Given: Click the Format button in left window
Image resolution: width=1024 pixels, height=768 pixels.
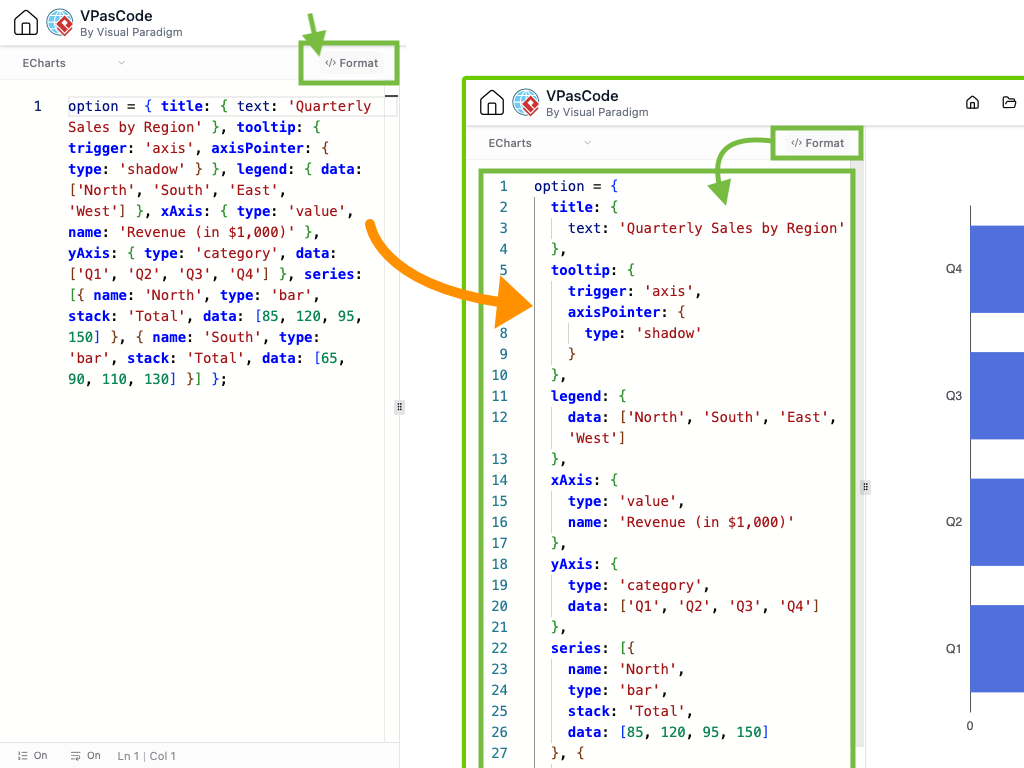Looking at the screenshot, I should tap(351, 63).
